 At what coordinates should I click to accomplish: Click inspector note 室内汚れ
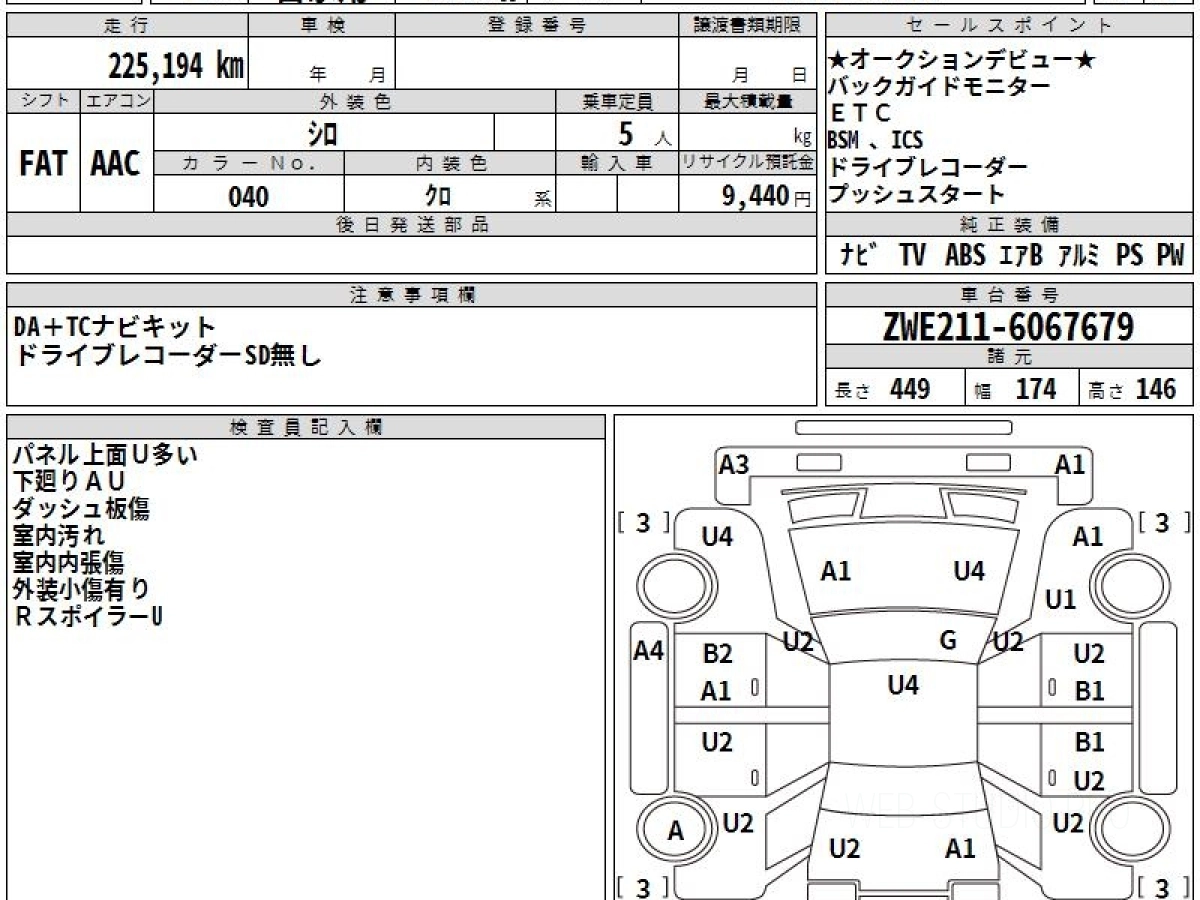tap(58, 536)
